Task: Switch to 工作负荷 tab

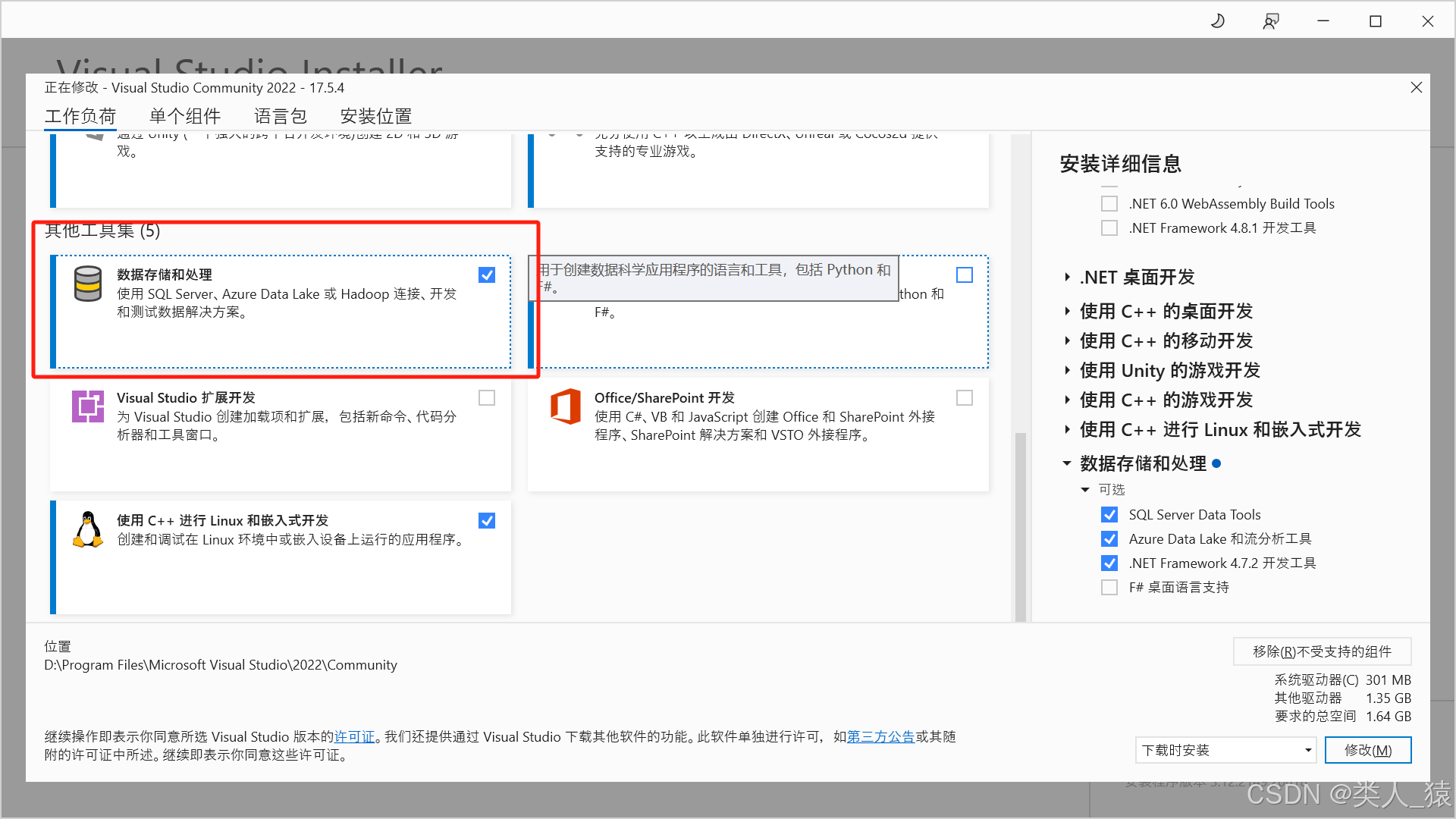Action: click(x=80, y=116)
